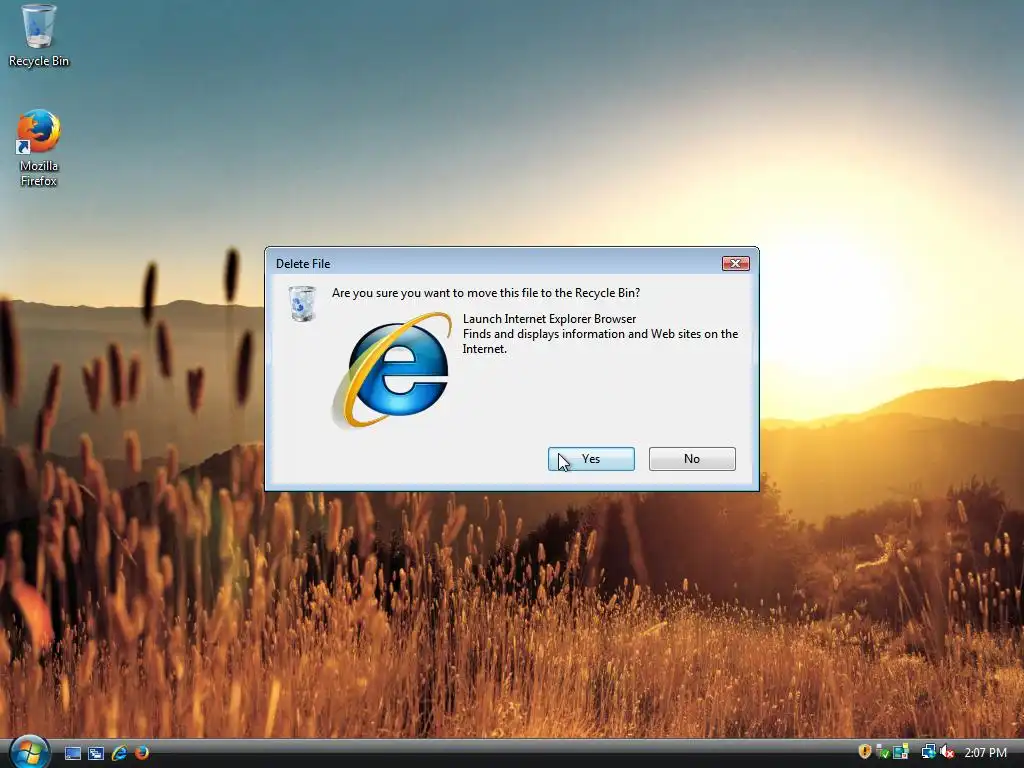Select the Mozilla Firefox desktop shortcut

tap(39, 149)
